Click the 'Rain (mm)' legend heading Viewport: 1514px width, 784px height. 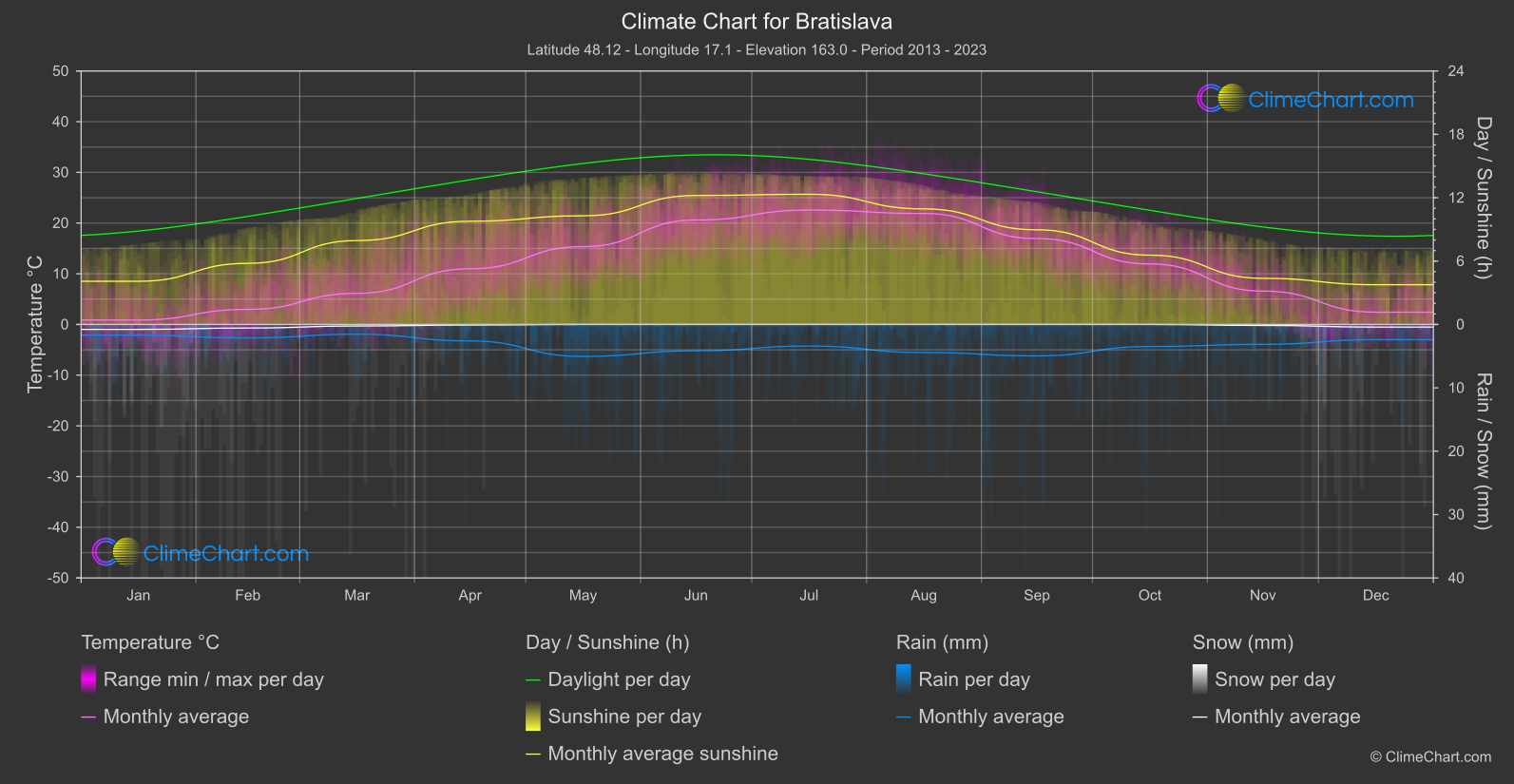pyautogui.click(x=943, y=642)
